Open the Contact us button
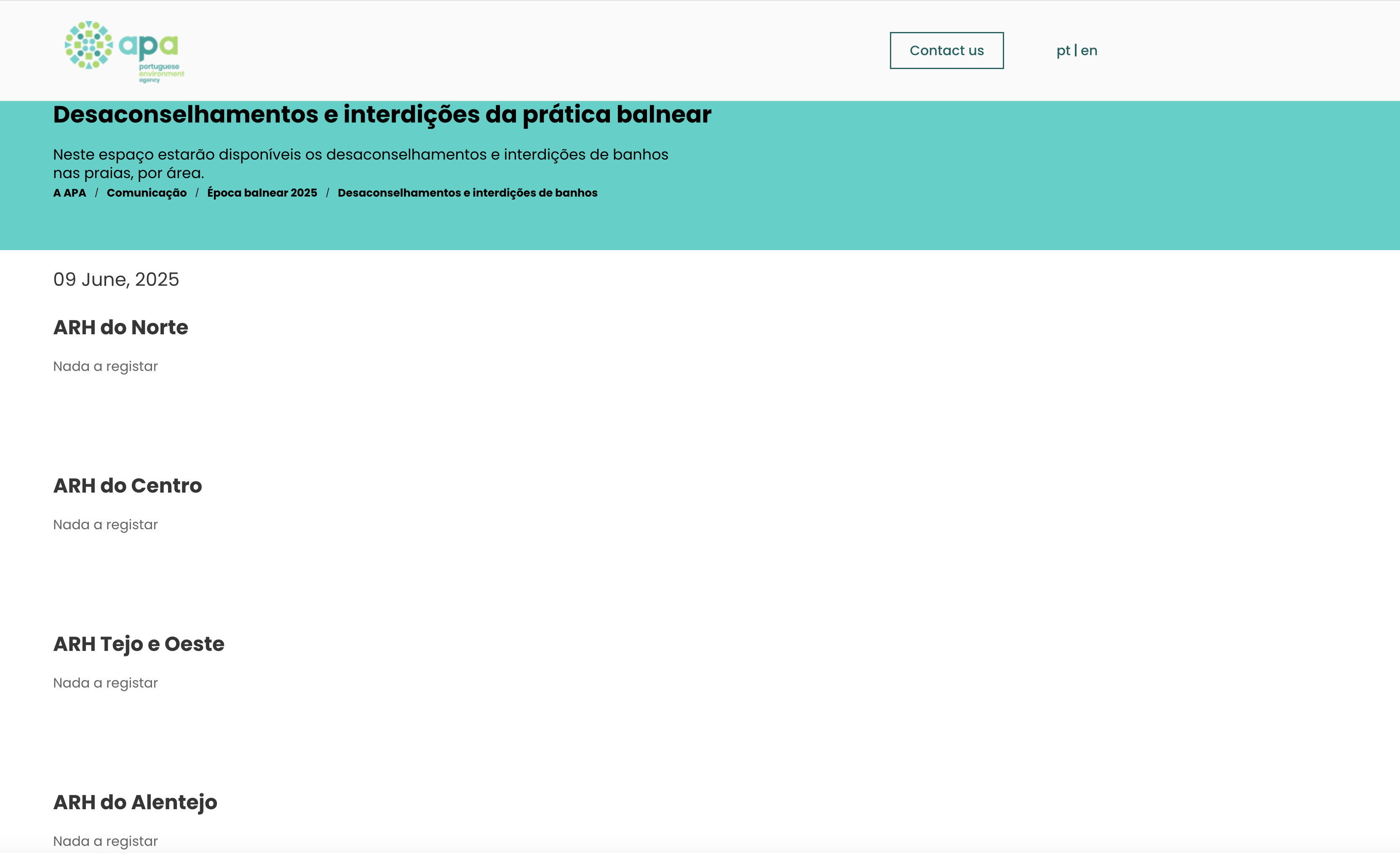The height and width of the screenshot is (853, 1400). (946, 51)
